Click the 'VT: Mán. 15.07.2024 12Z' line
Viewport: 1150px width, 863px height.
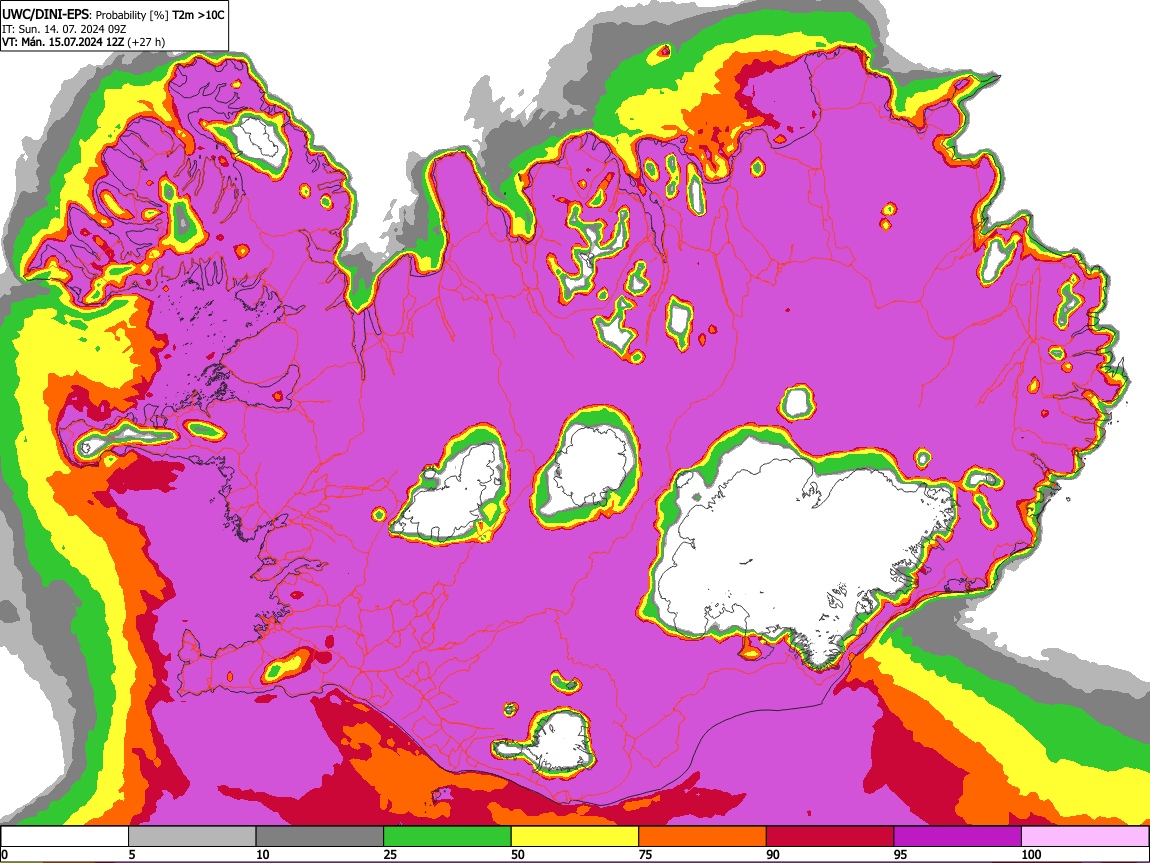click(63, 42)
